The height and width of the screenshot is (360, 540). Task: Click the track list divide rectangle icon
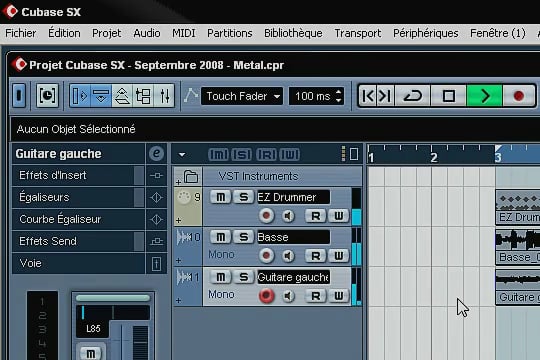pos(354,154)
